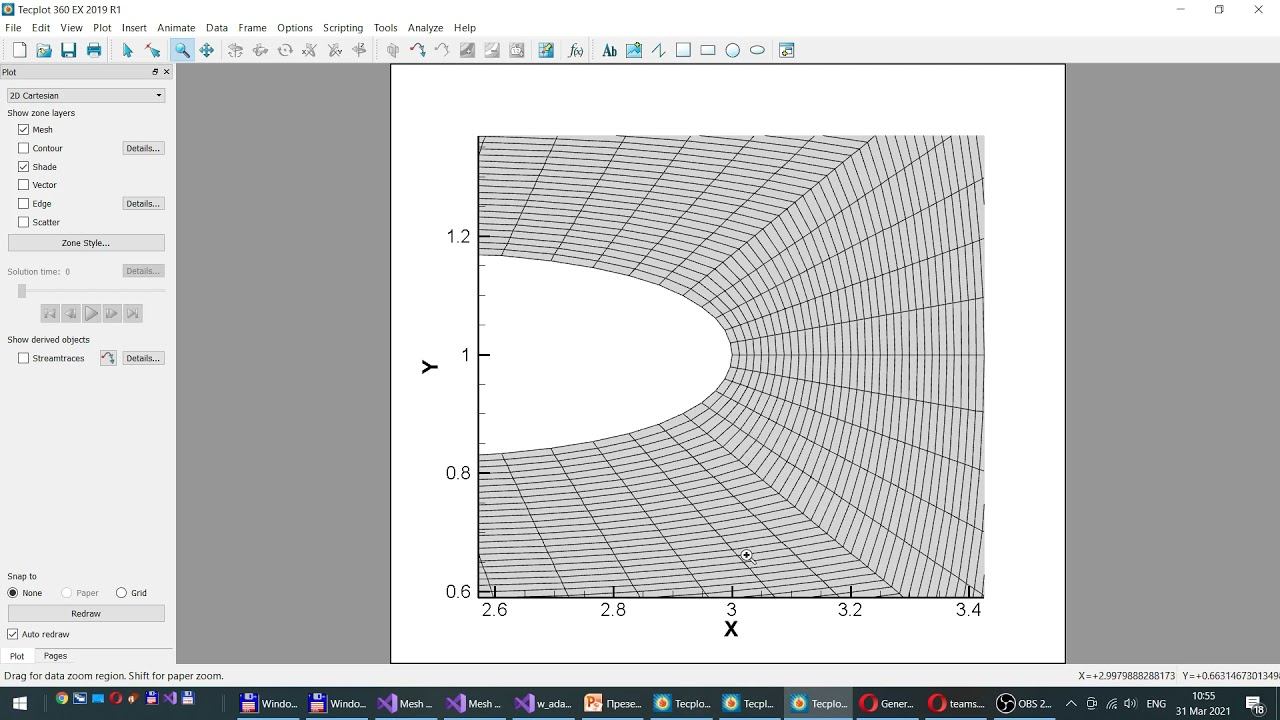Open the Analyze menu
Screen dimensions: 1280x720
(425, 28)
